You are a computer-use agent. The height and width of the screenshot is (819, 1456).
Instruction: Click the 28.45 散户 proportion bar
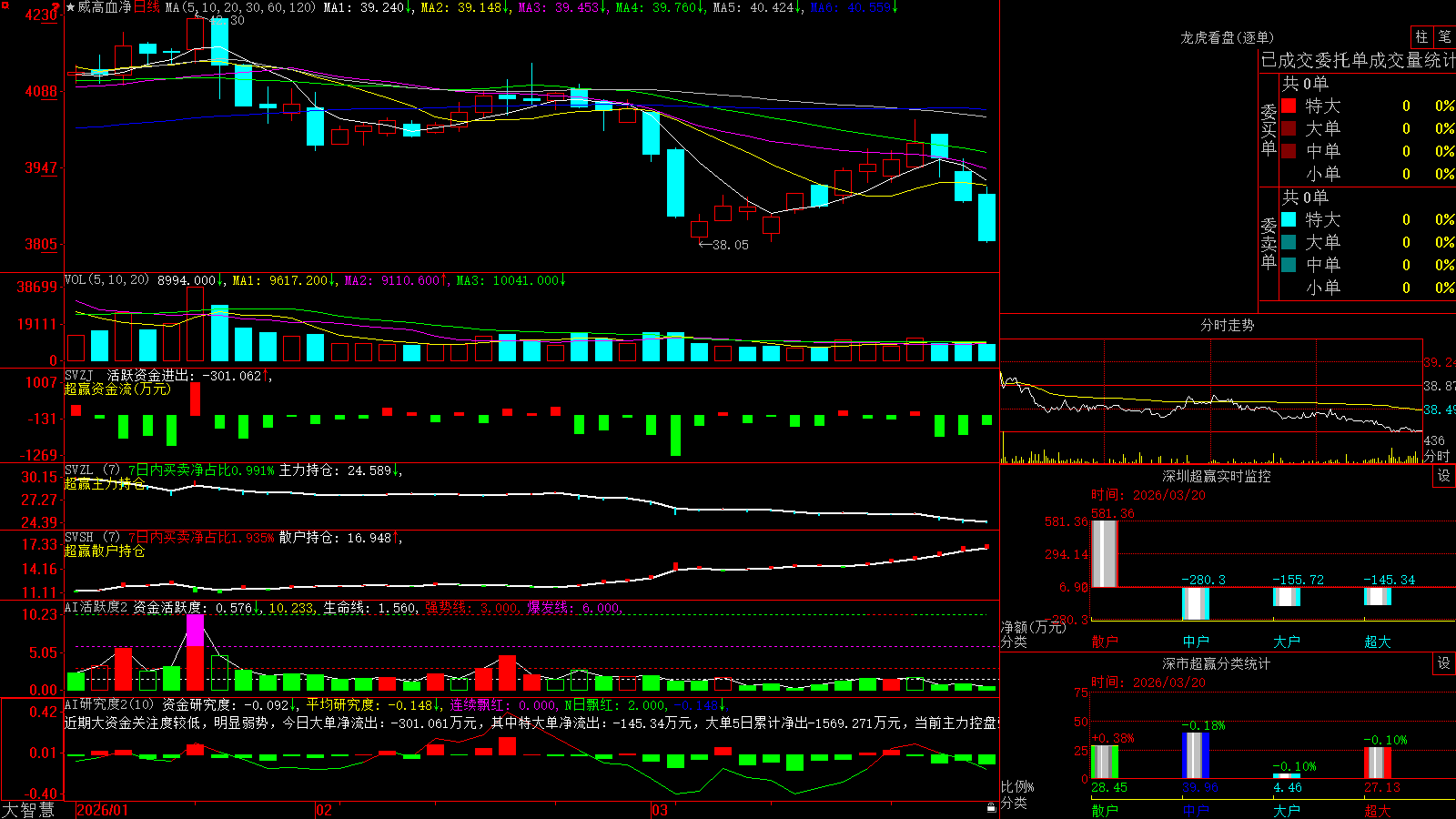point(1105,763)
